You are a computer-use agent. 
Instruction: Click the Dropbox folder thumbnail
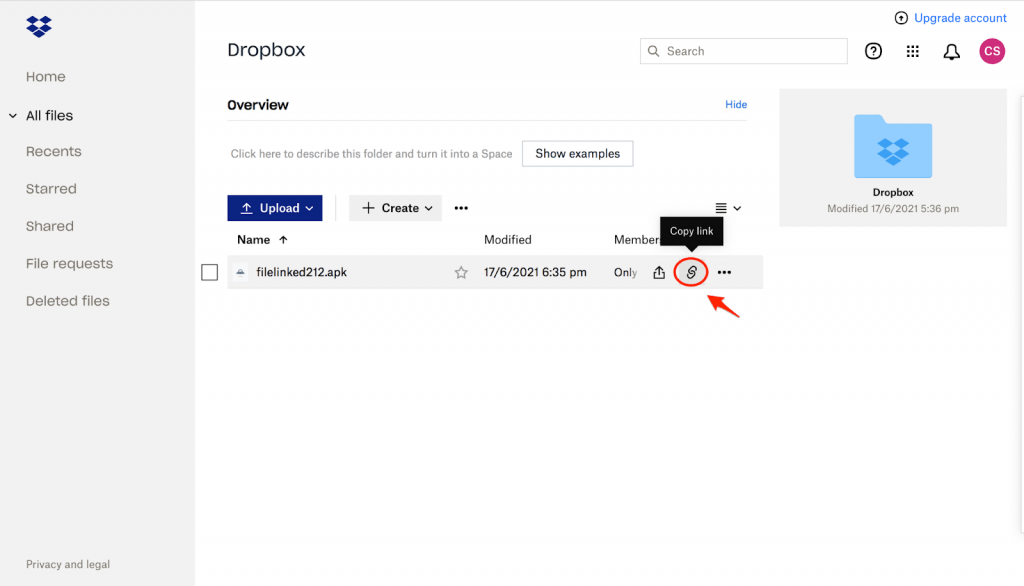[893, 146]
